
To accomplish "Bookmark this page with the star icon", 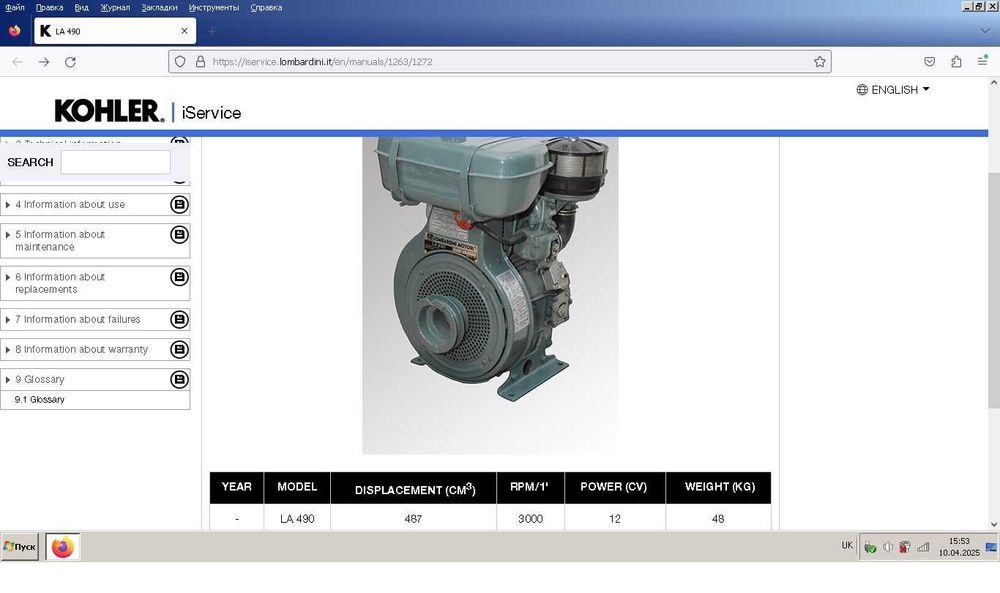I will pos(820,61).
